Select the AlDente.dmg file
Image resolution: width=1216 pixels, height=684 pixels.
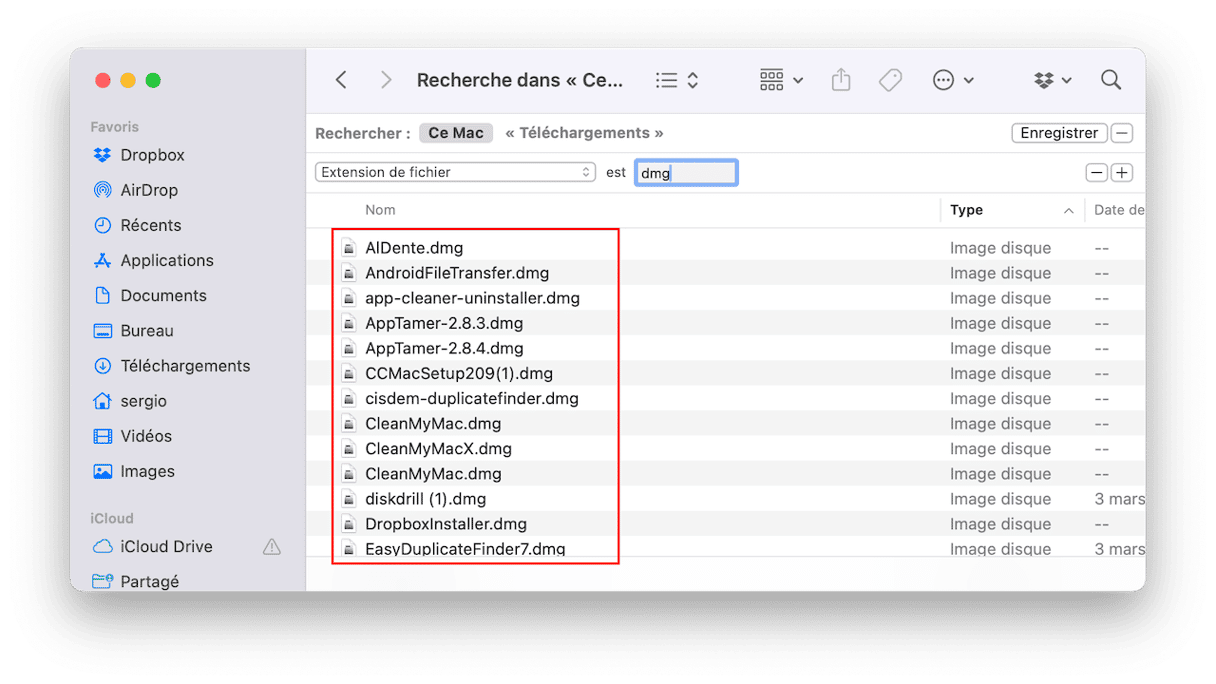(x=414, y=248)
